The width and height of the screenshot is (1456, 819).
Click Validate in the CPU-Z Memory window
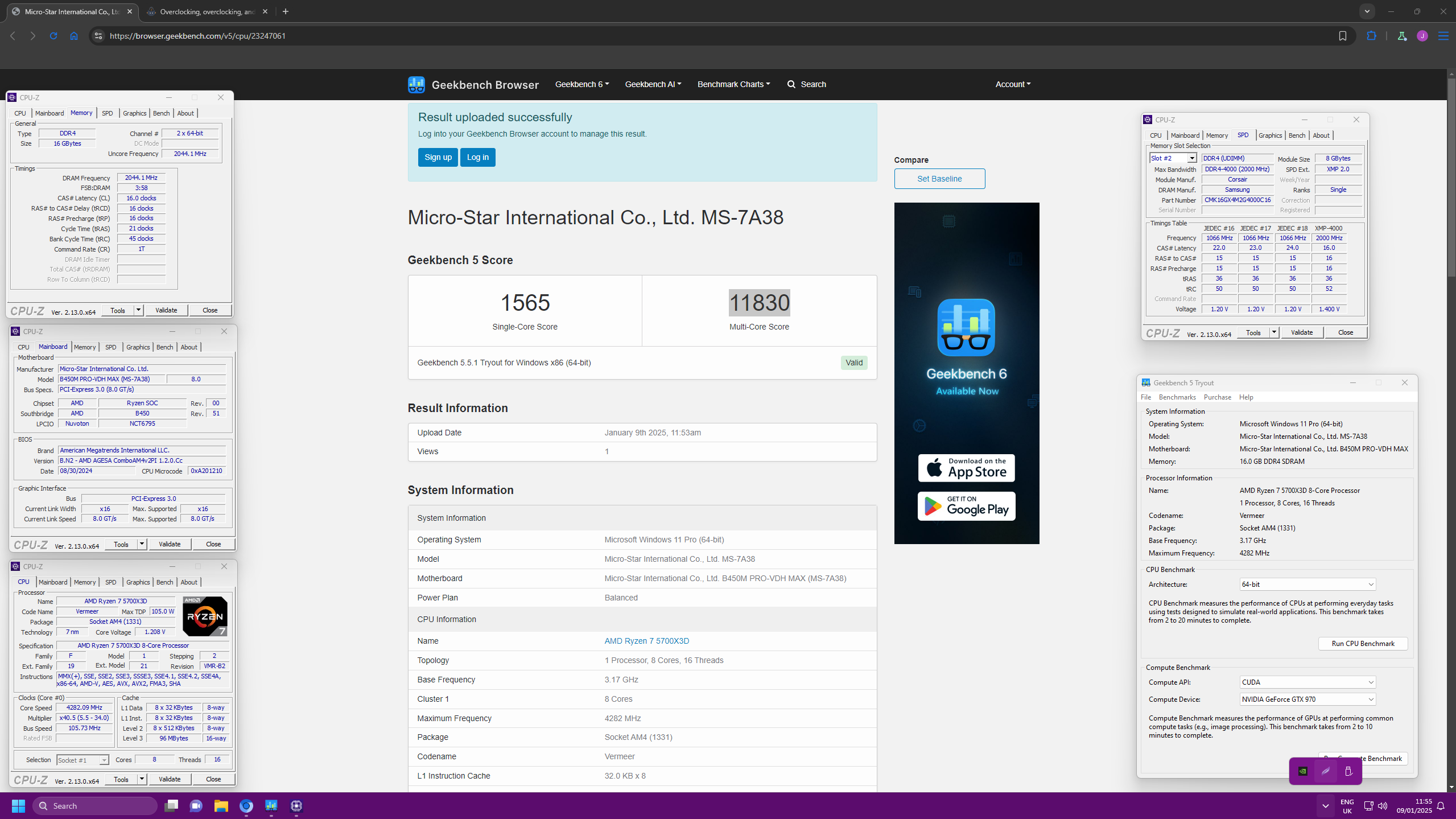(166, 310)
